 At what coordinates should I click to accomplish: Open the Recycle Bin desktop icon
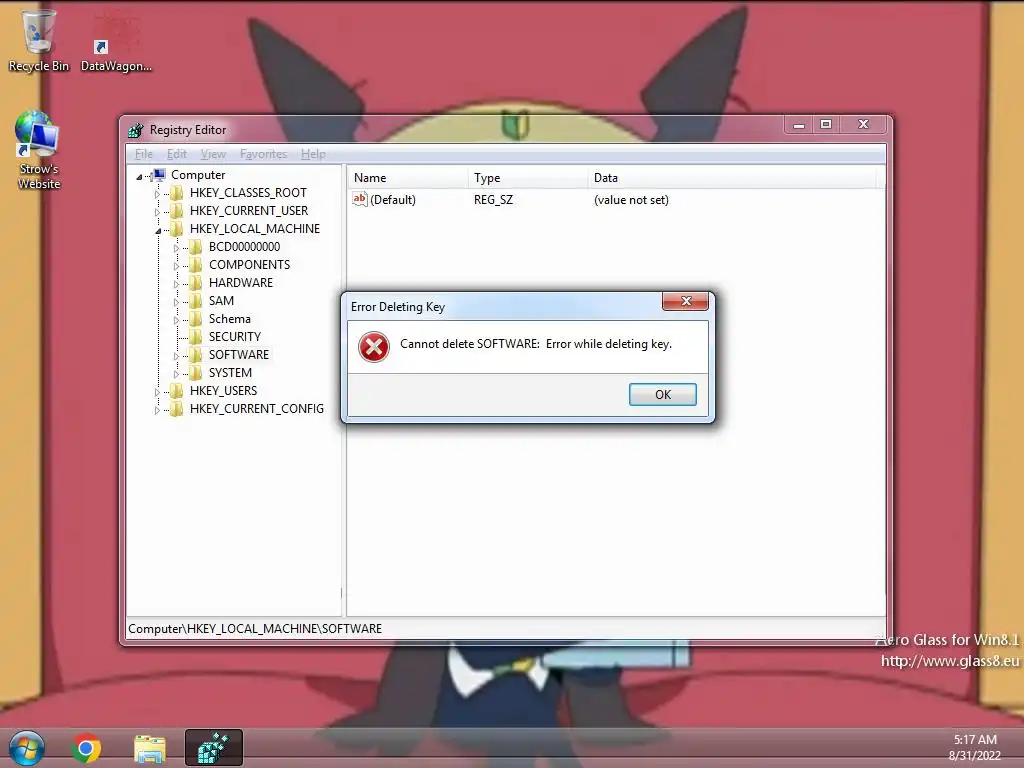click(x=39, y=40)
